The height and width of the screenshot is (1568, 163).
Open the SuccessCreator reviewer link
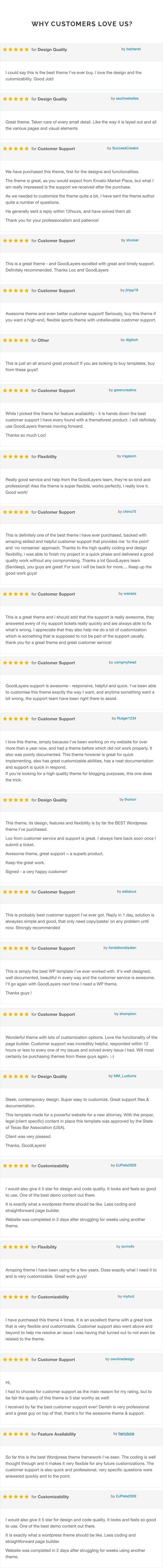click(x=126, y=149)
